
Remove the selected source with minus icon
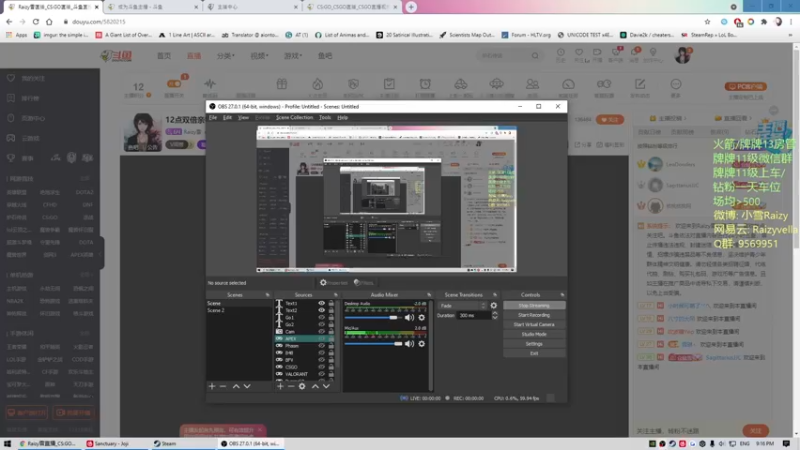291,386
